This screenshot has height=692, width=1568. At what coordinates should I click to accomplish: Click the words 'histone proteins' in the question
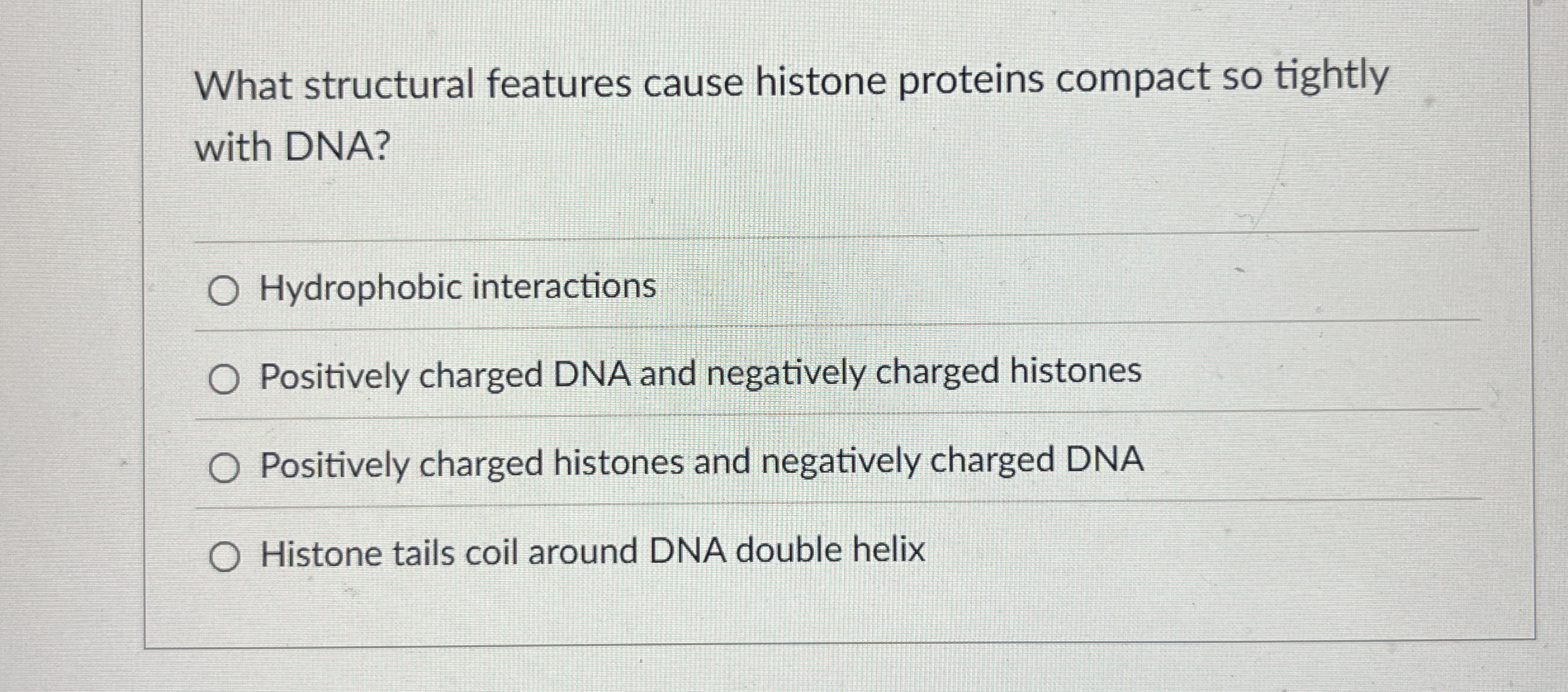click(906, 79)
